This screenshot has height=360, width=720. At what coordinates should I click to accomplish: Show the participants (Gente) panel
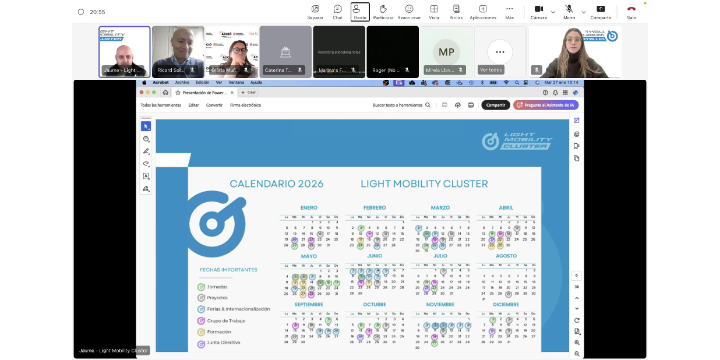click(x=360, y=12)
